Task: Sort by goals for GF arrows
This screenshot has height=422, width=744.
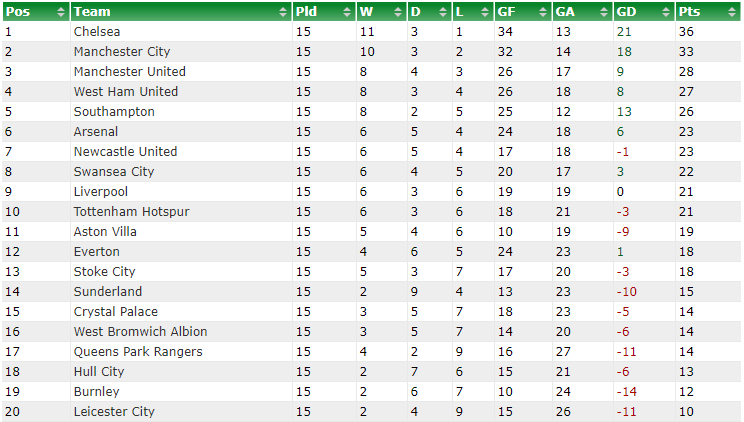Action: click(x=543, y=12)
